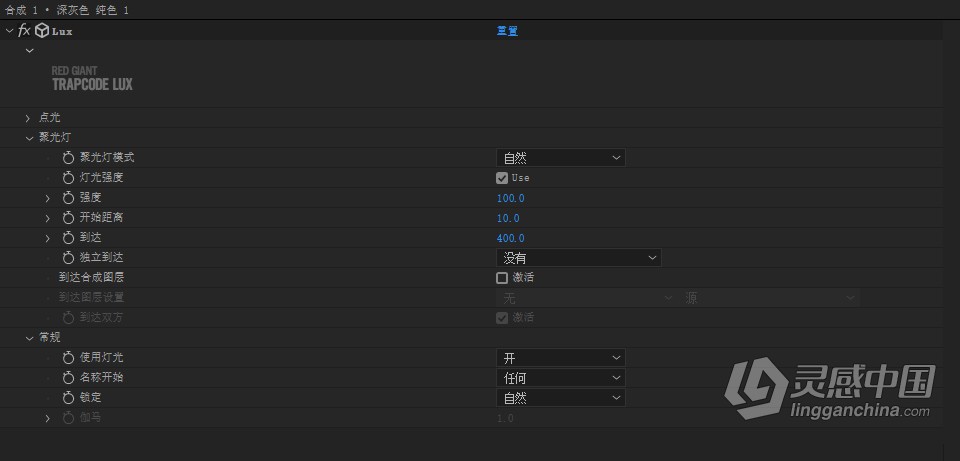Image resolution: width=960 pixels, height=461 pixels.
Task: Collapse the Trapcode Lux logo section
Action: point(29,50)
